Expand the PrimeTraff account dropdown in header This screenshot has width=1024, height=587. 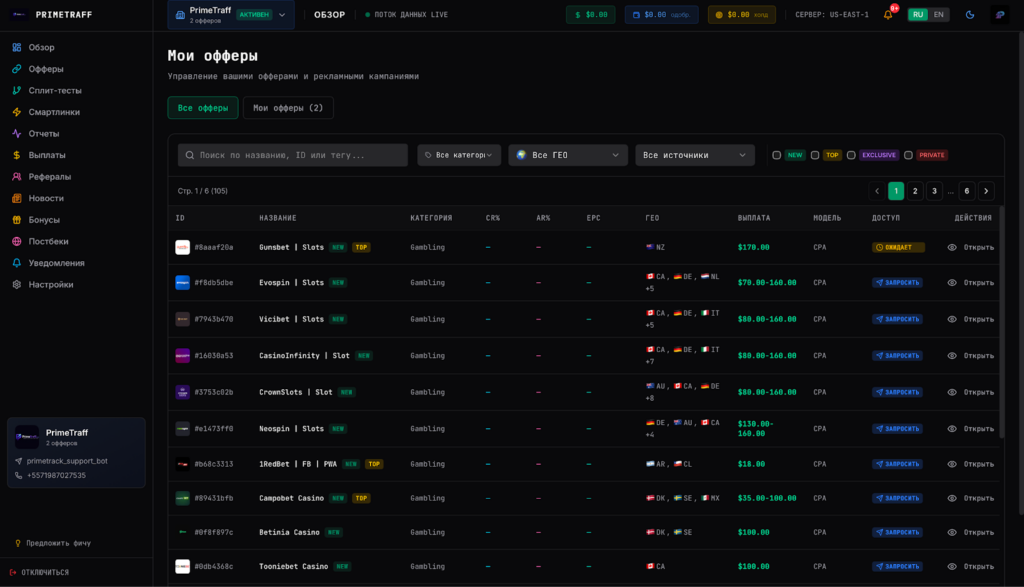[x=231, y=14]
